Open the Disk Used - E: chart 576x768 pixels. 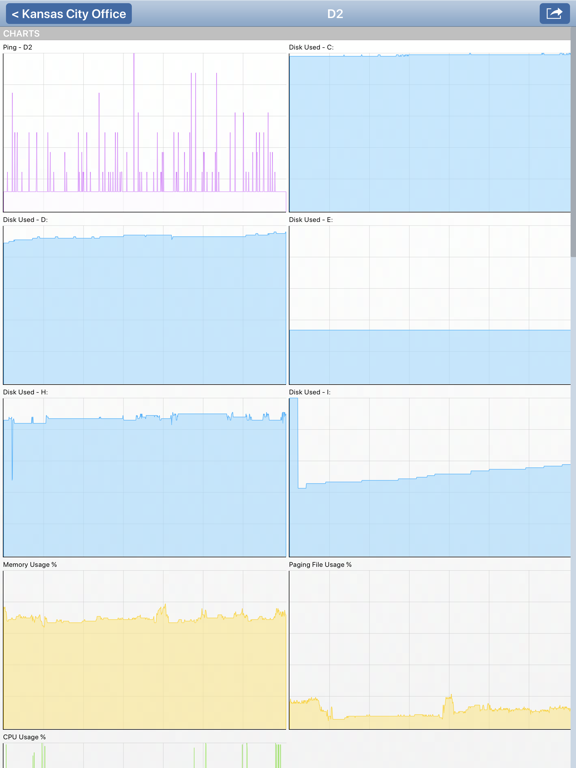coord(430,305)
